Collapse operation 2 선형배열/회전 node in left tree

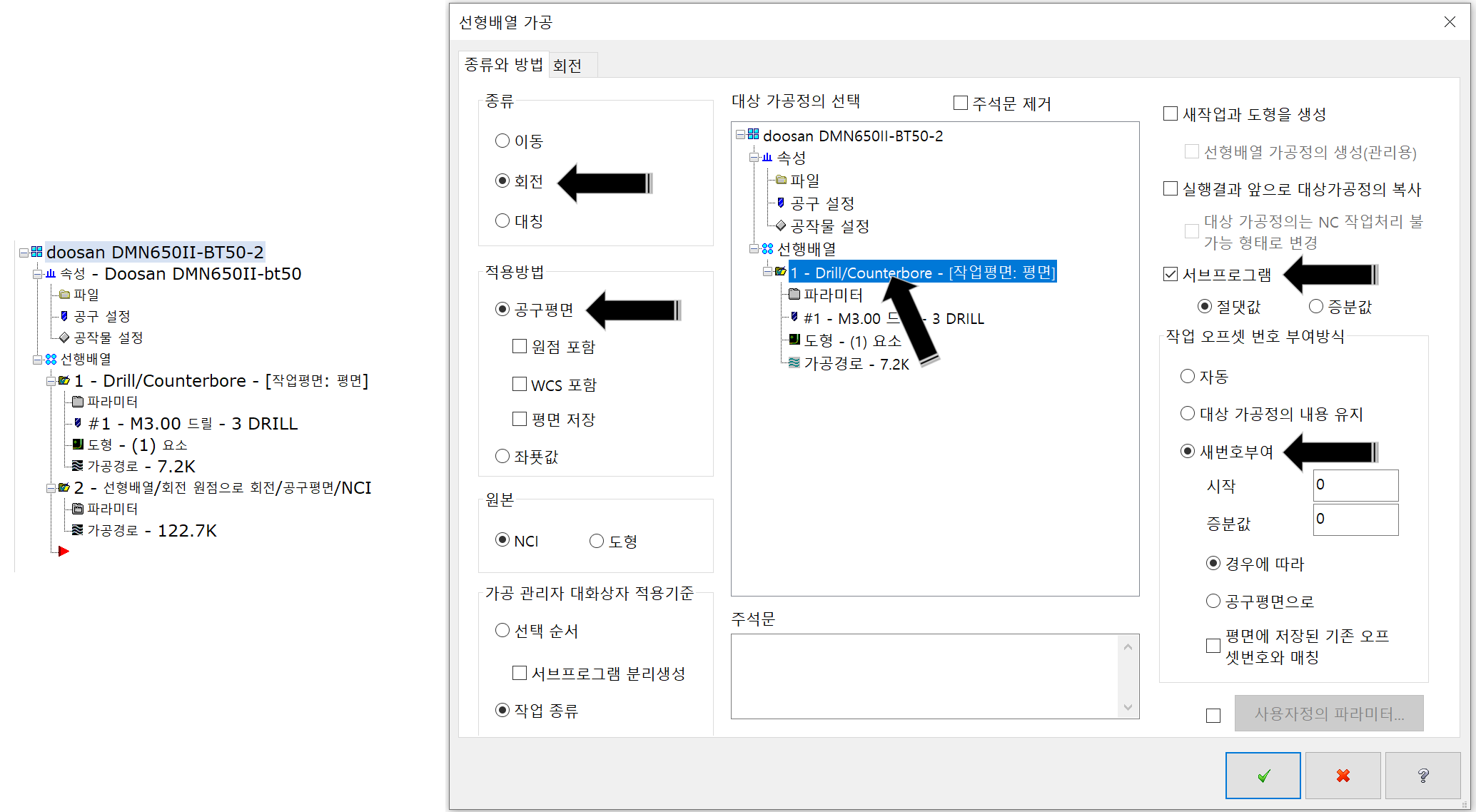coord(51,488)
